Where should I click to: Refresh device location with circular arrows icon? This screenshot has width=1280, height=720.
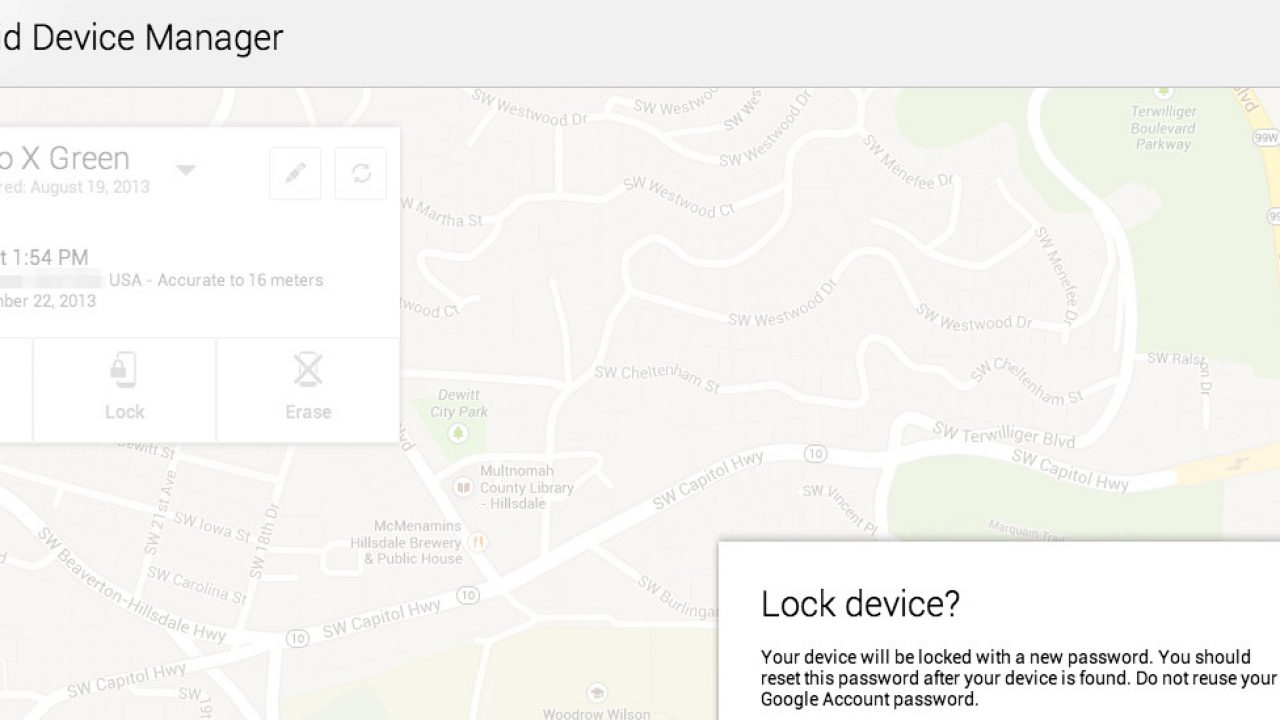[x=361, y=173]
